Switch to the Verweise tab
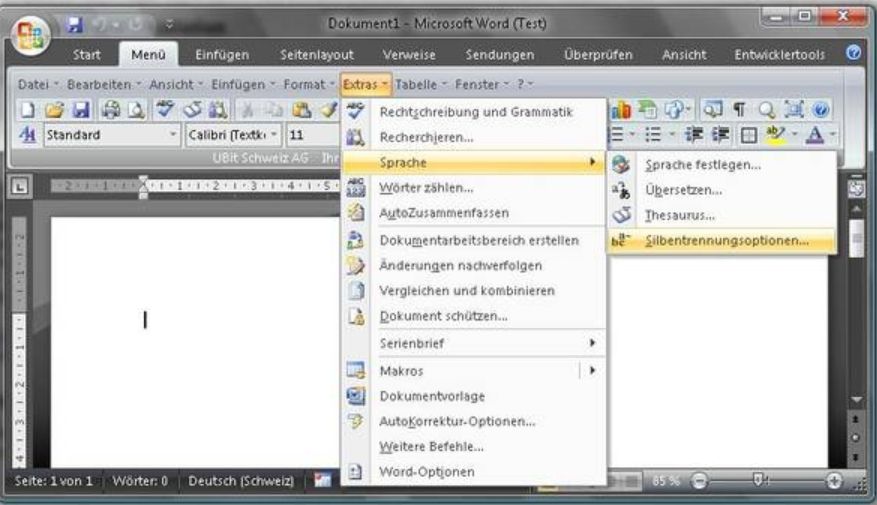Screen dimensions: 877x505 [409, 55]
